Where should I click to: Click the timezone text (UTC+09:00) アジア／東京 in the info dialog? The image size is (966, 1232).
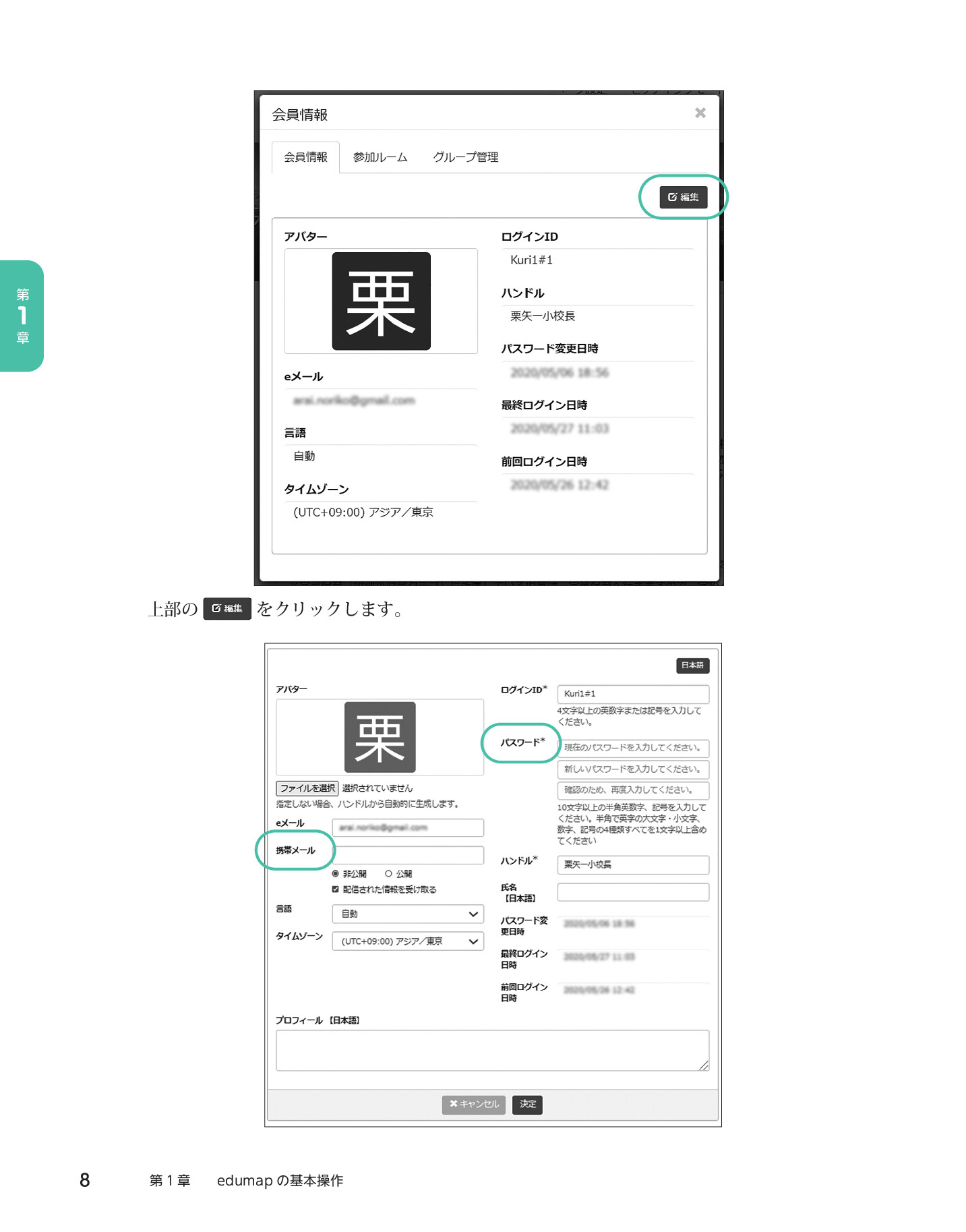363,512
